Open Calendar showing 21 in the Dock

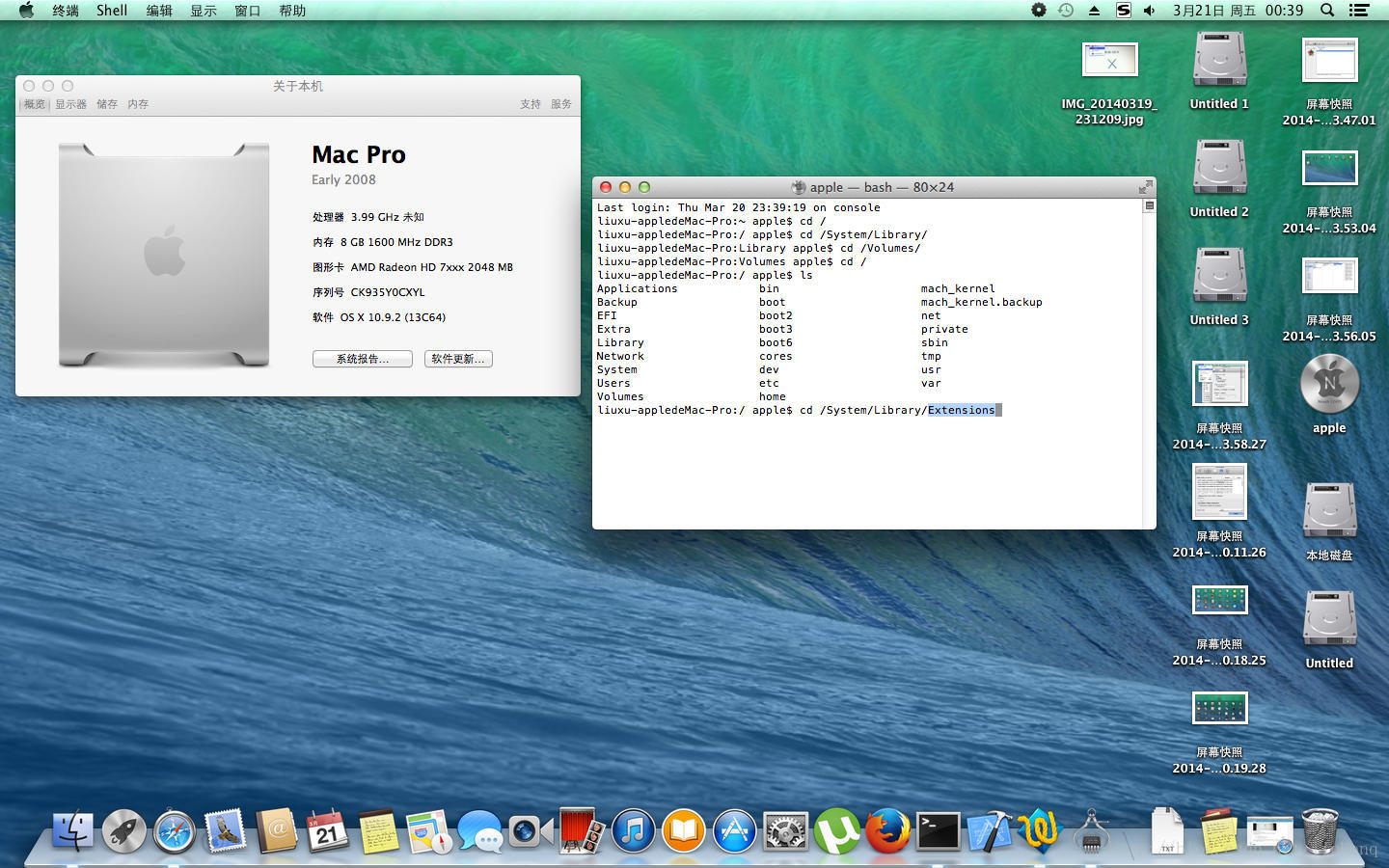pyautogui.click(x=327, y=830)
